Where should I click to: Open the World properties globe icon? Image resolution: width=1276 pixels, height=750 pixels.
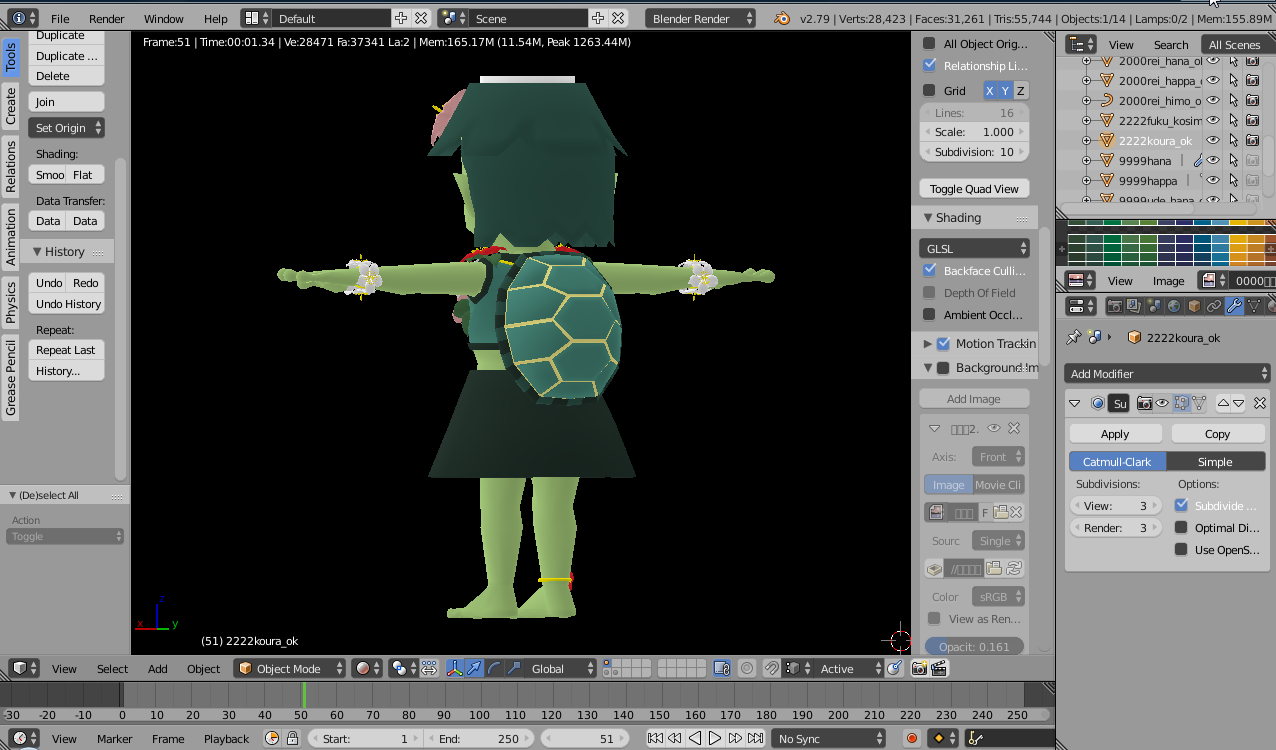(x=1174, y=306)
